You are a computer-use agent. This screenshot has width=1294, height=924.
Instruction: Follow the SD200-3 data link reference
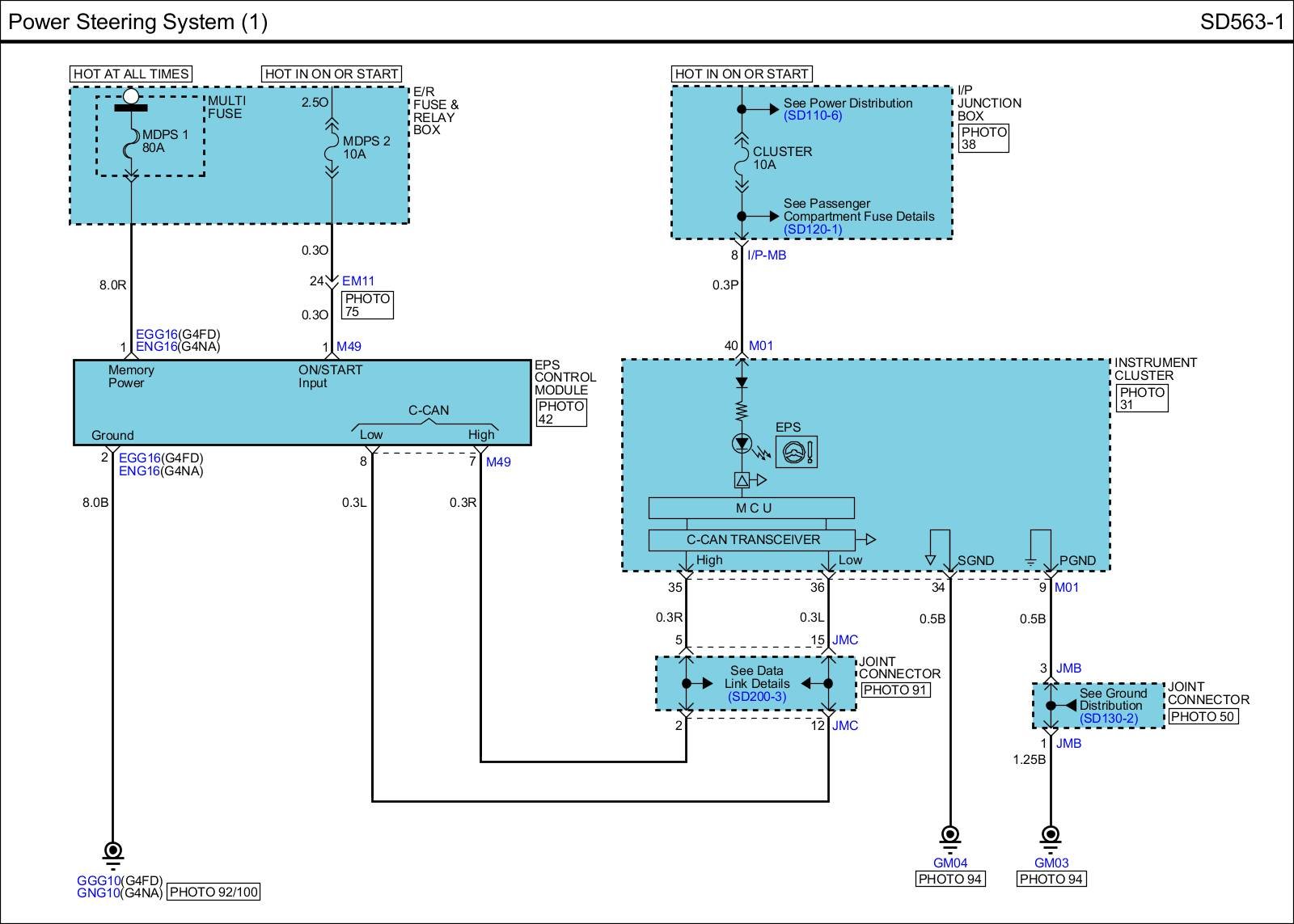coord(756,696)
